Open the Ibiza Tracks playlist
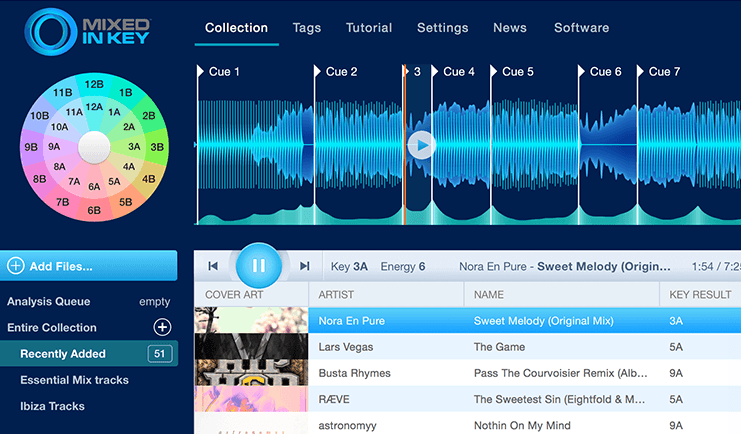This screenshot has width=741, height=434. [x=52, y=406]
